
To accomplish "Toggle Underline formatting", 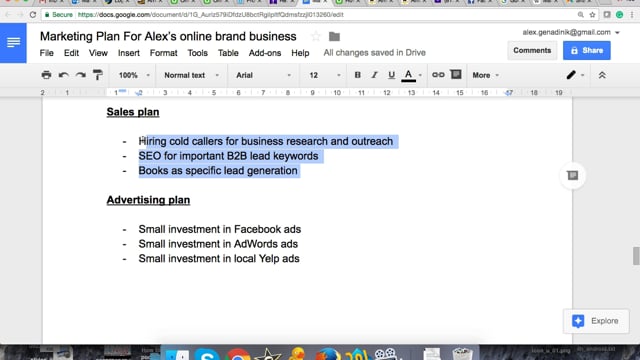I will (391, 75).
